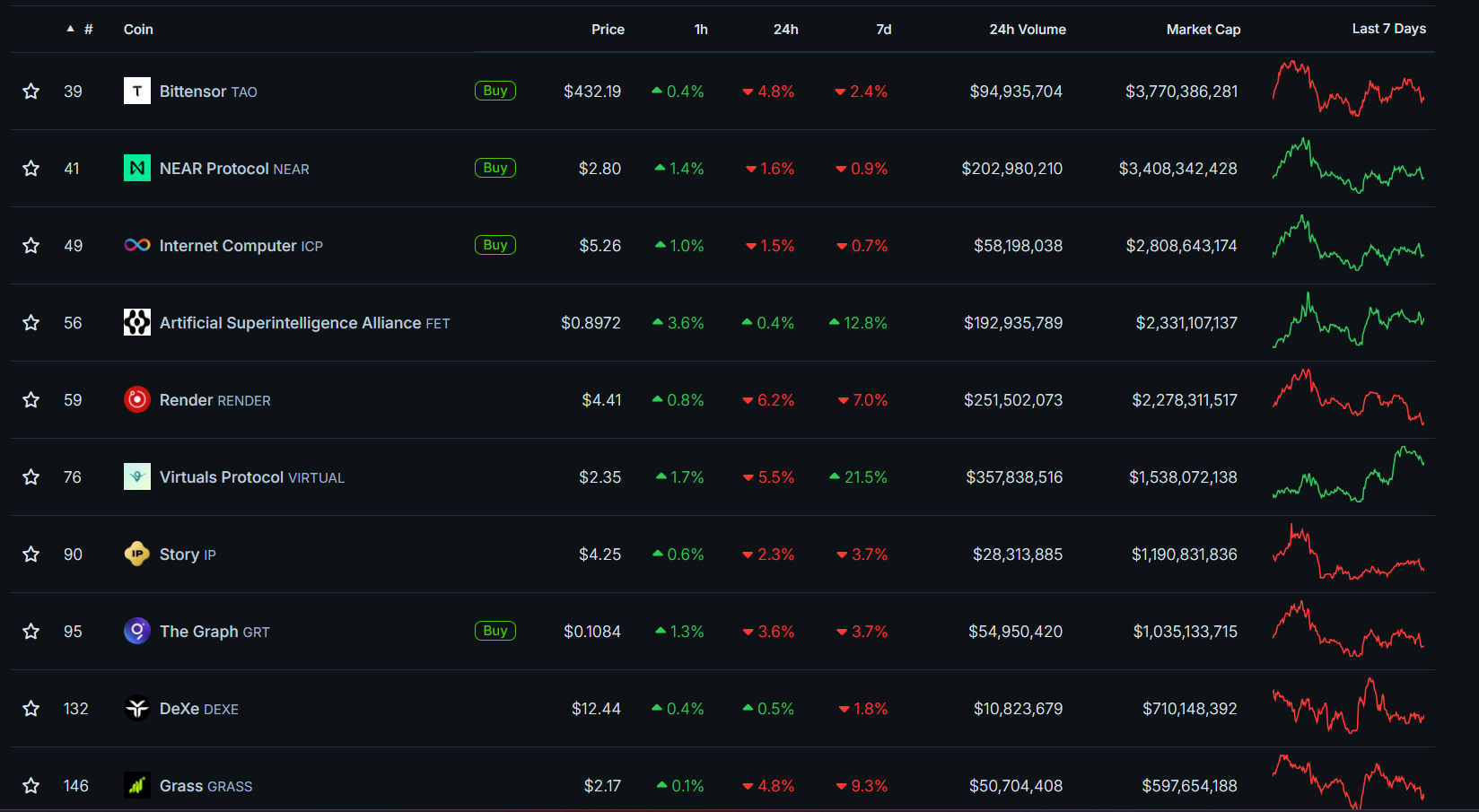Buy Internet Computer ICP button

click(x=495, y=245)
